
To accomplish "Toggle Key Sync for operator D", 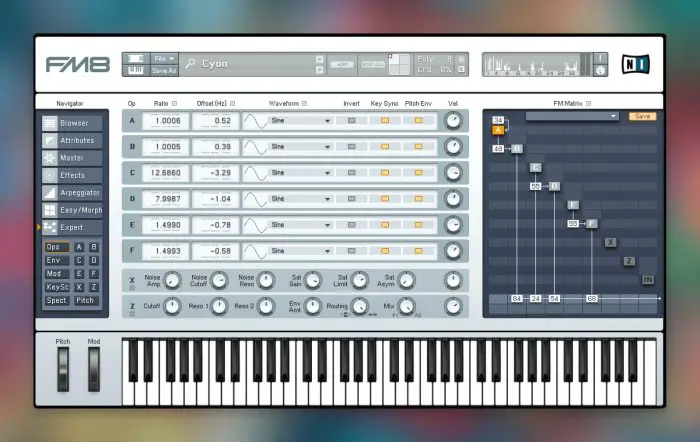I will pos(384,199).
